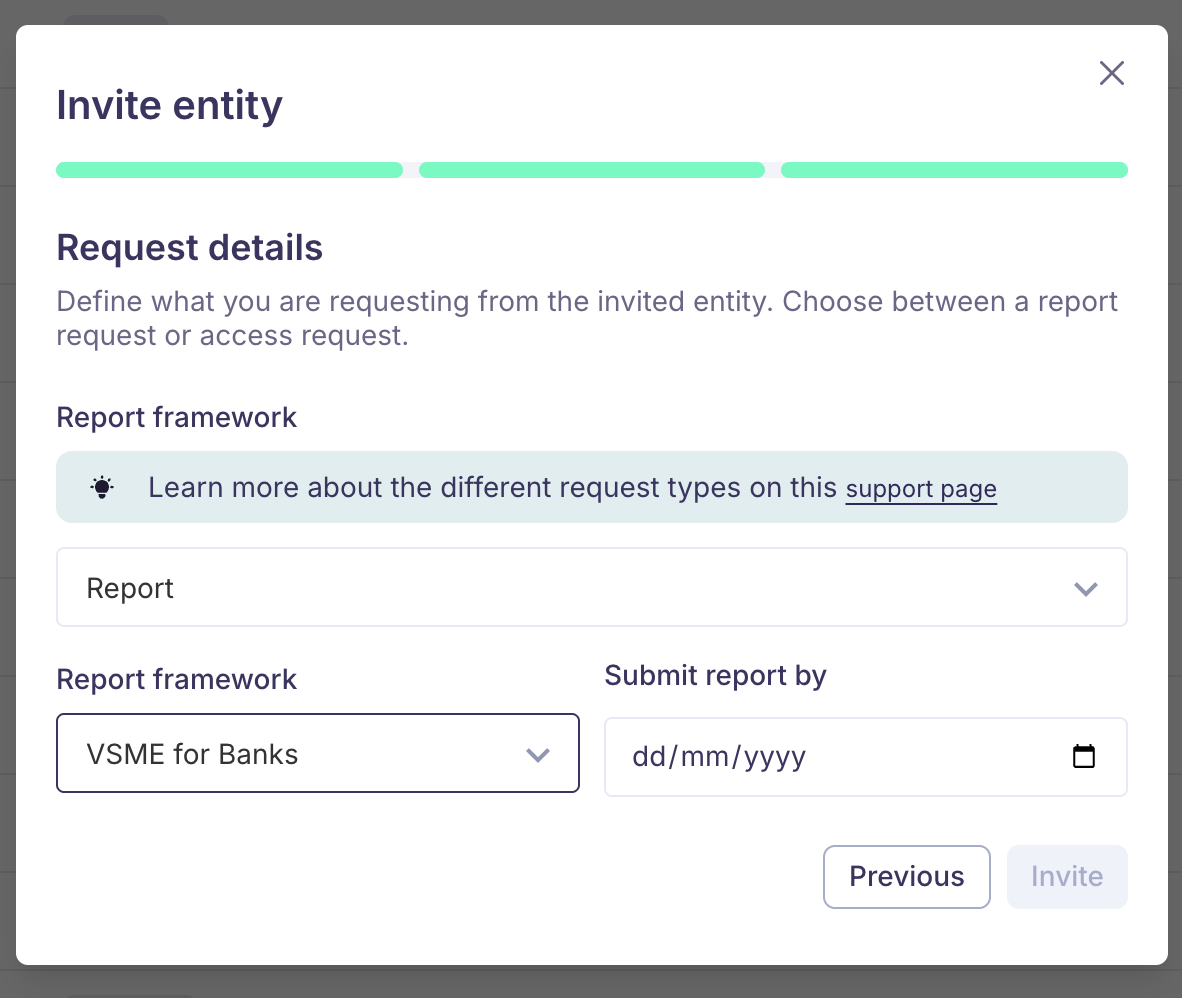Image resolution: width=1182 pixels, height=998 pixels.
Task: Open the calendar picker icon
Action: [1084, 757]
